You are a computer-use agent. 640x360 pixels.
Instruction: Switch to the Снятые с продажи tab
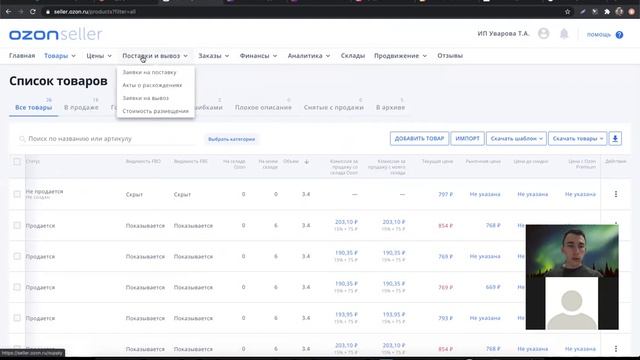click(x=333, y=107)
